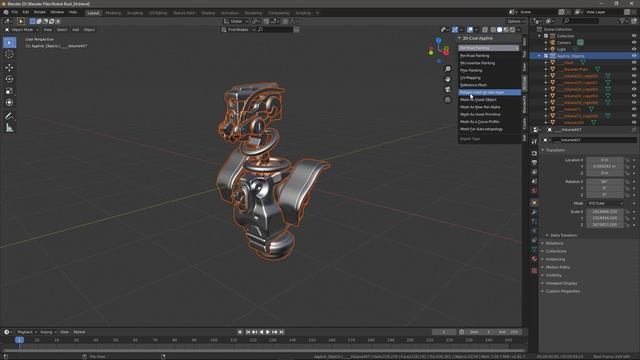Choose Mesh As Voxel Object option
640x360 pixels.
tap(489, 100)
